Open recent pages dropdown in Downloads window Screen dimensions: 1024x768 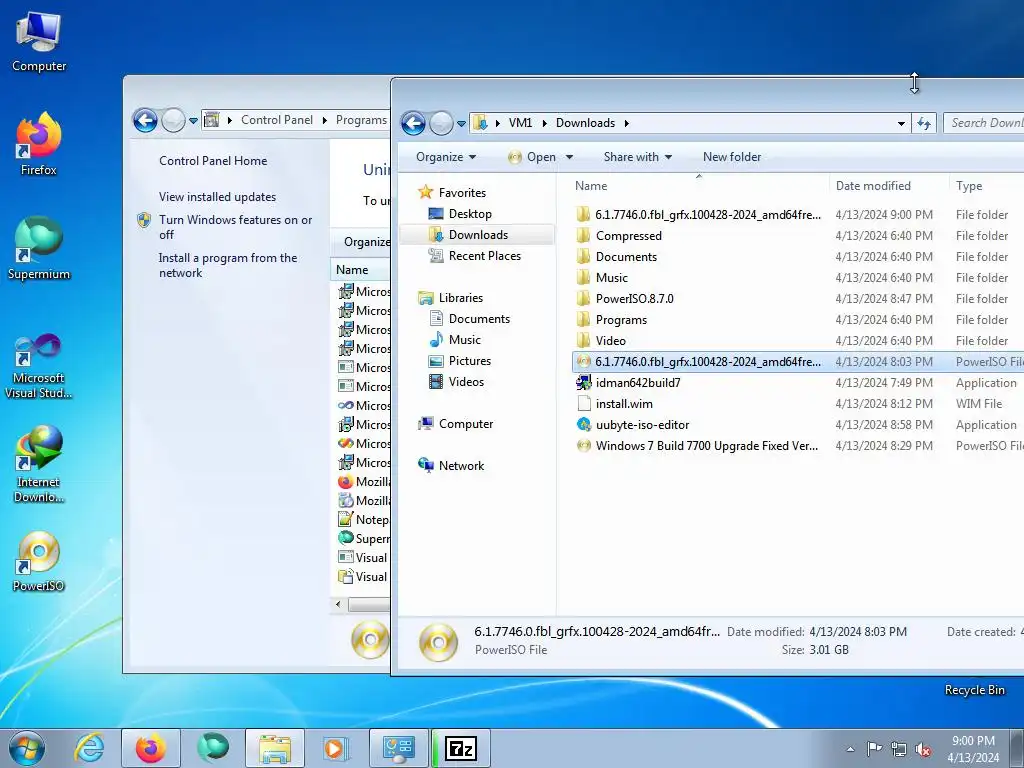point(461,123)
